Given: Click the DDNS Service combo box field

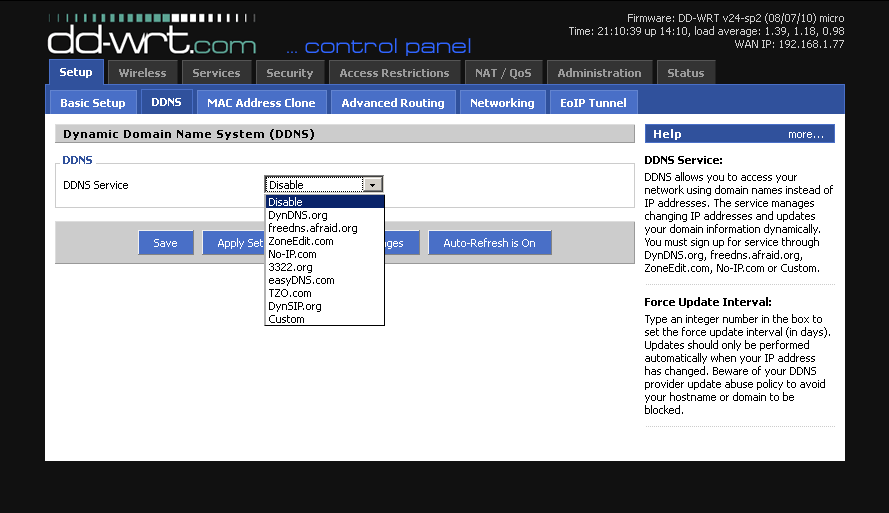Looking at the screenshot, I should coord(324,185).
